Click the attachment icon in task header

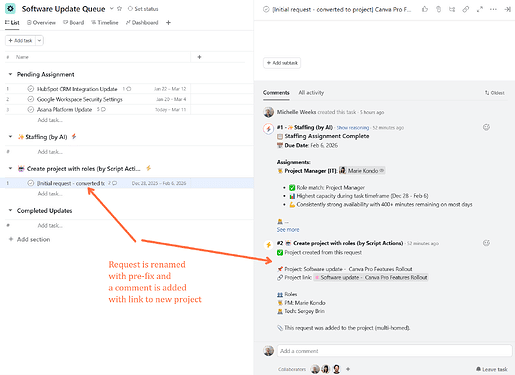438,9
